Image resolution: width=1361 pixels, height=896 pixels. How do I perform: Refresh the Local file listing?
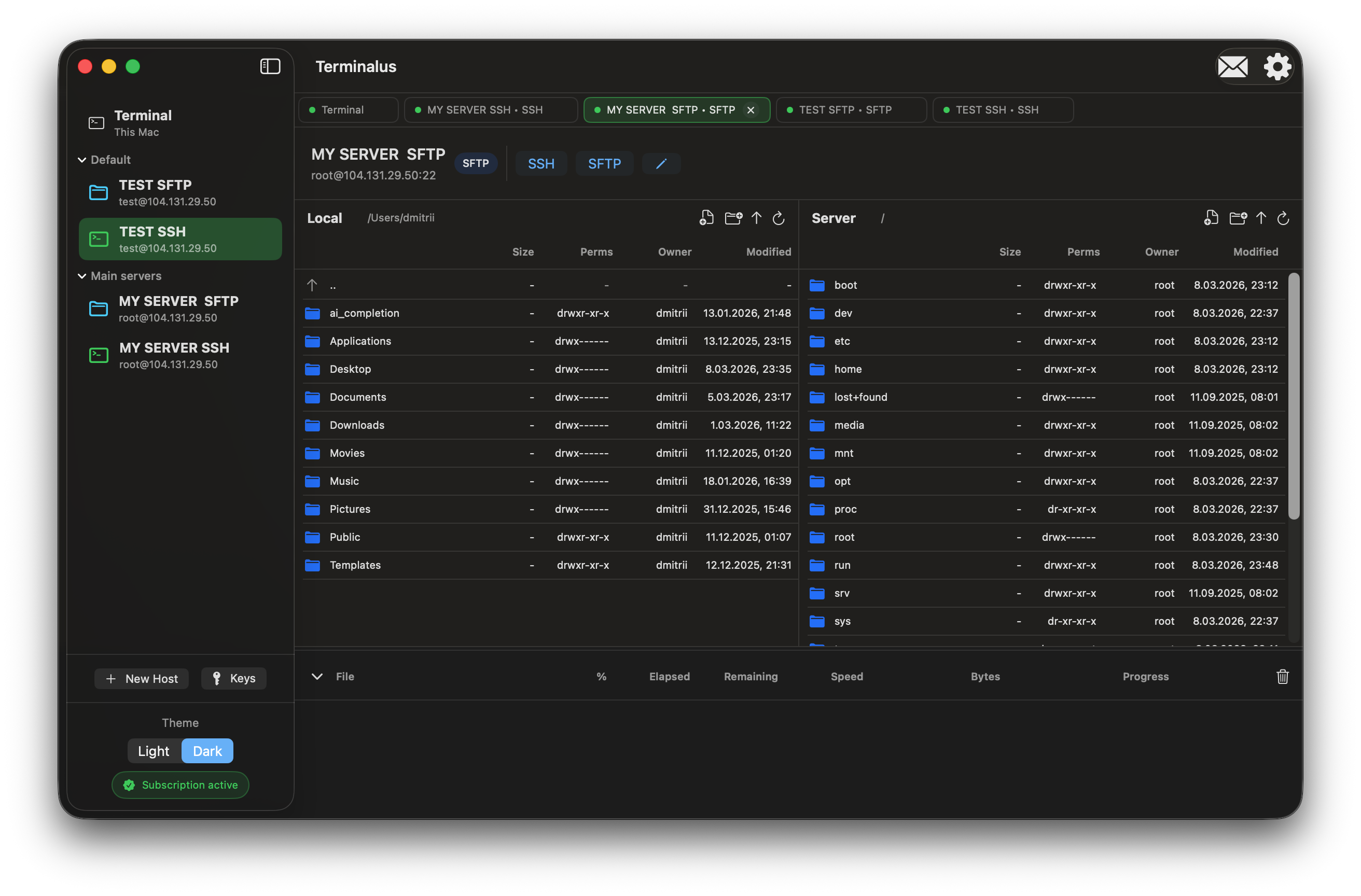[x=779, y=218]
